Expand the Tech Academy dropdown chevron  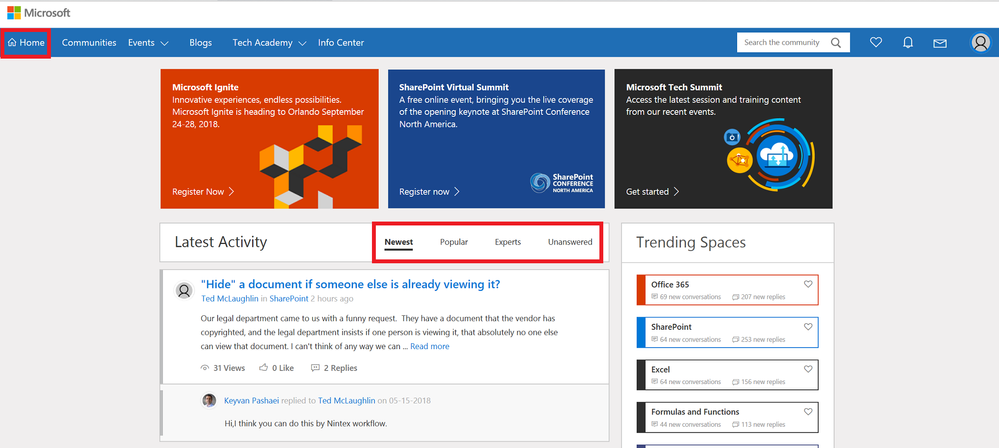(x=302, y=43)
